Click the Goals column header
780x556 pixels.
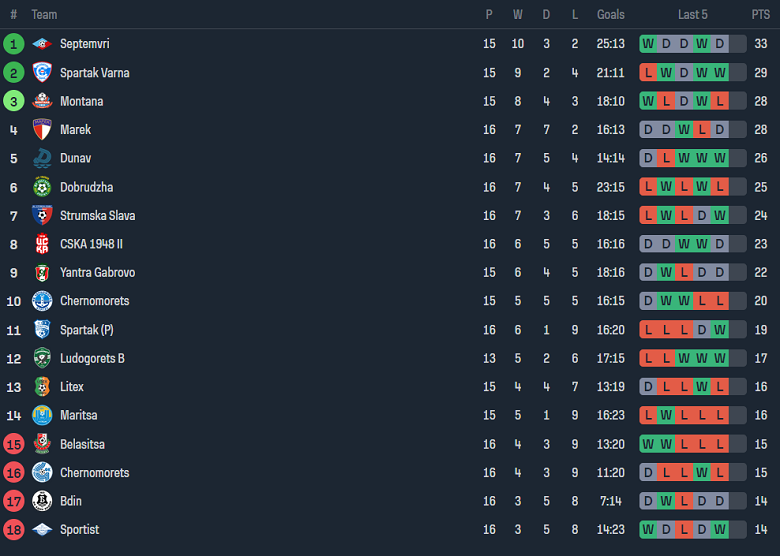tap(611, 15)
